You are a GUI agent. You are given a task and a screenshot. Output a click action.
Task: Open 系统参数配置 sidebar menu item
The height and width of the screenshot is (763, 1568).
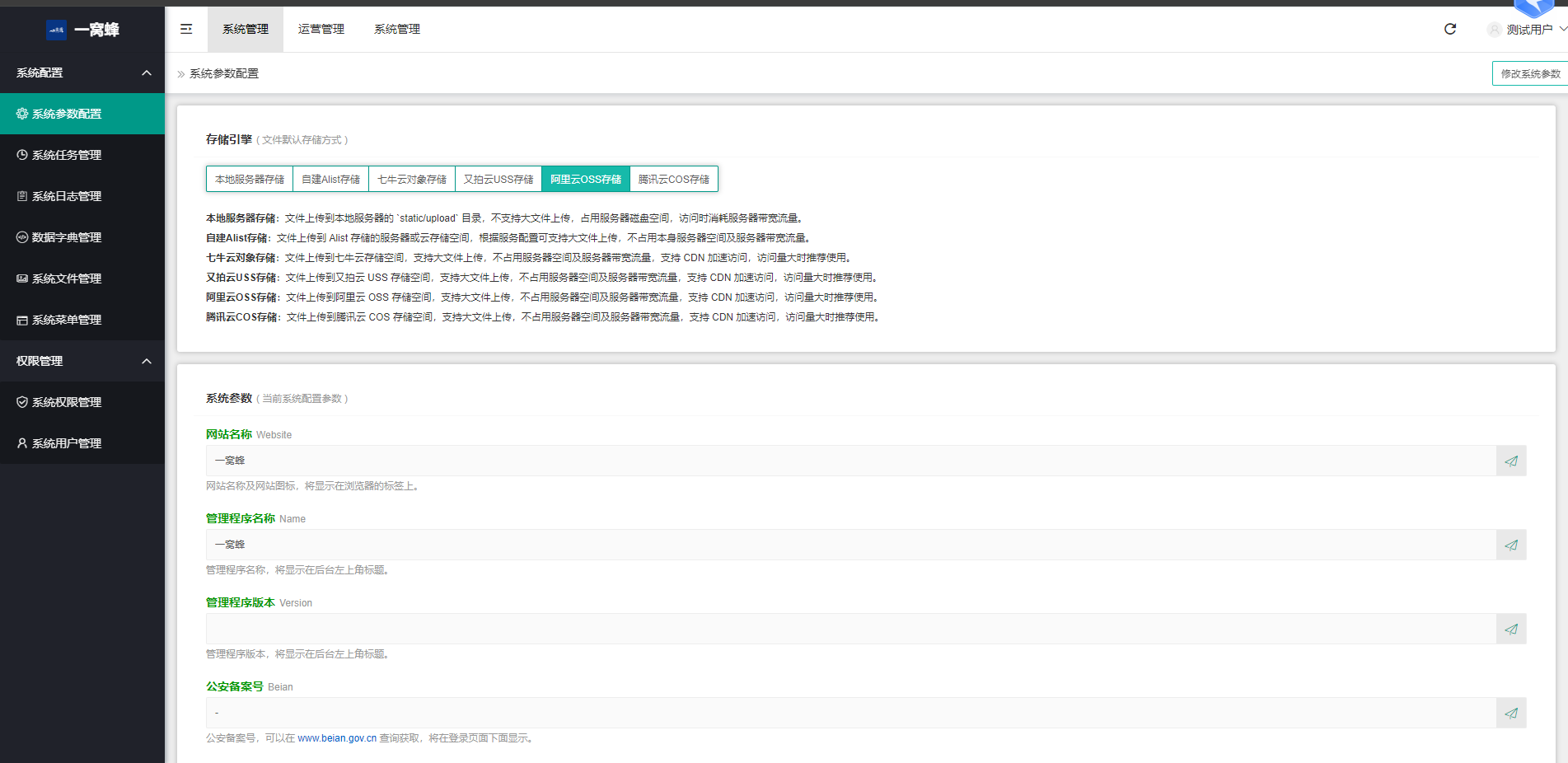point(82,114)
